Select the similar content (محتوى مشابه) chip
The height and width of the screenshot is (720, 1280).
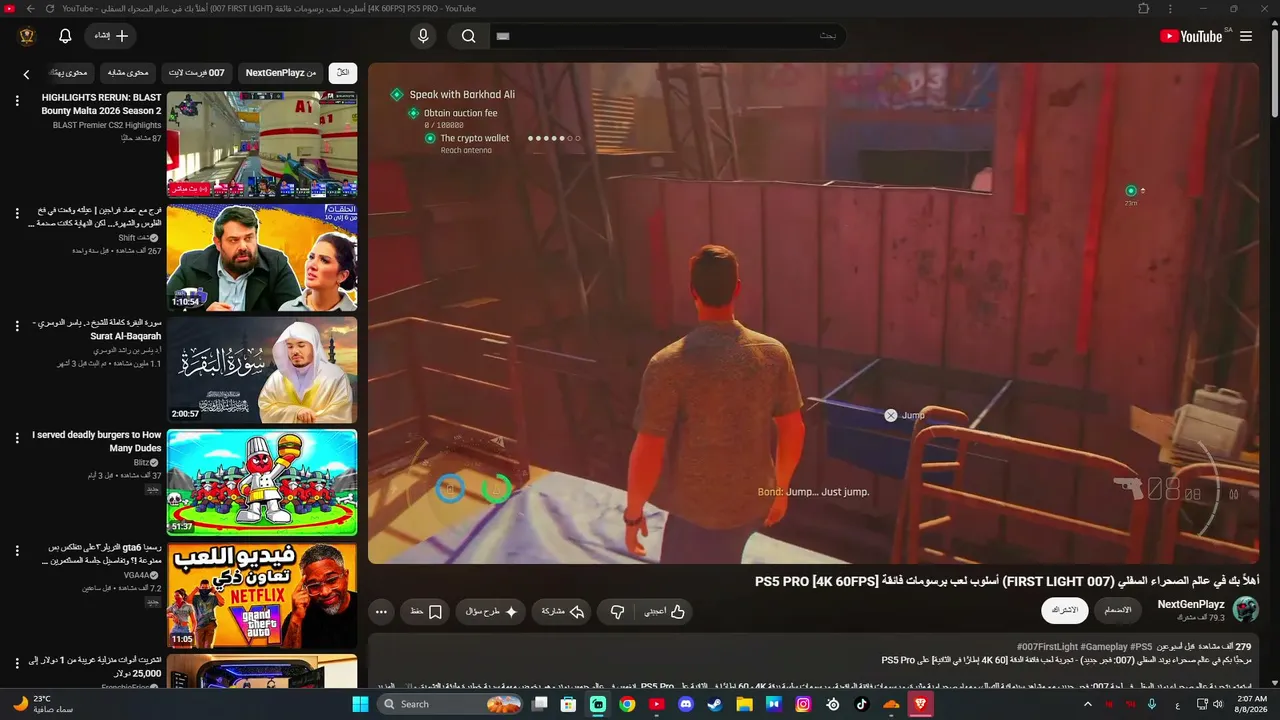click(128, 73)
